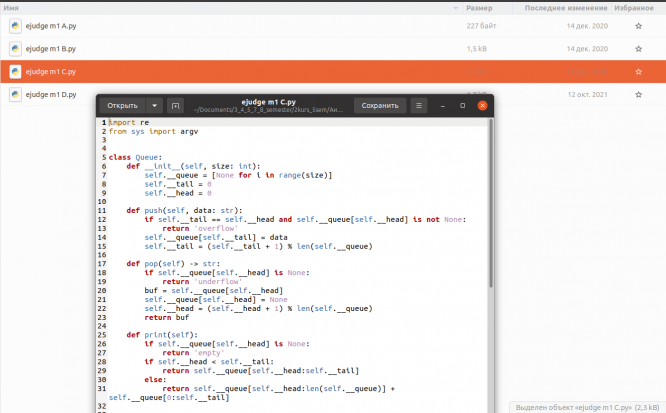Open the gedit hamburger menu
The image size is (666, 413).
(x=419, y=105)
